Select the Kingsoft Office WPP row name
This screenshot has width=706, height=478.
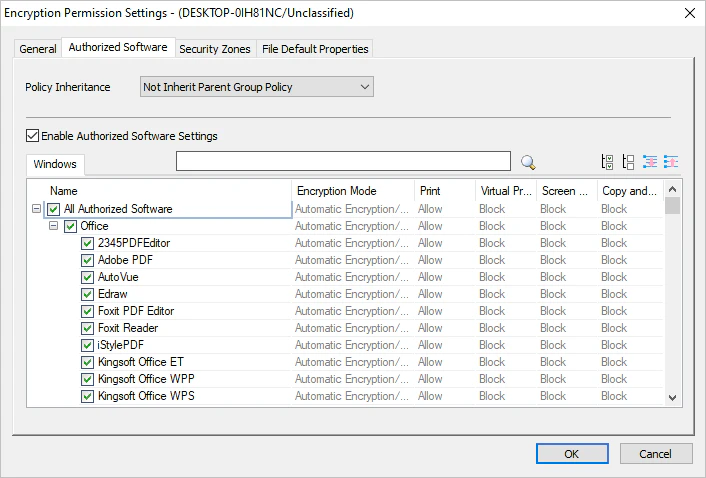pyautogui.click(x=146, y=379)
